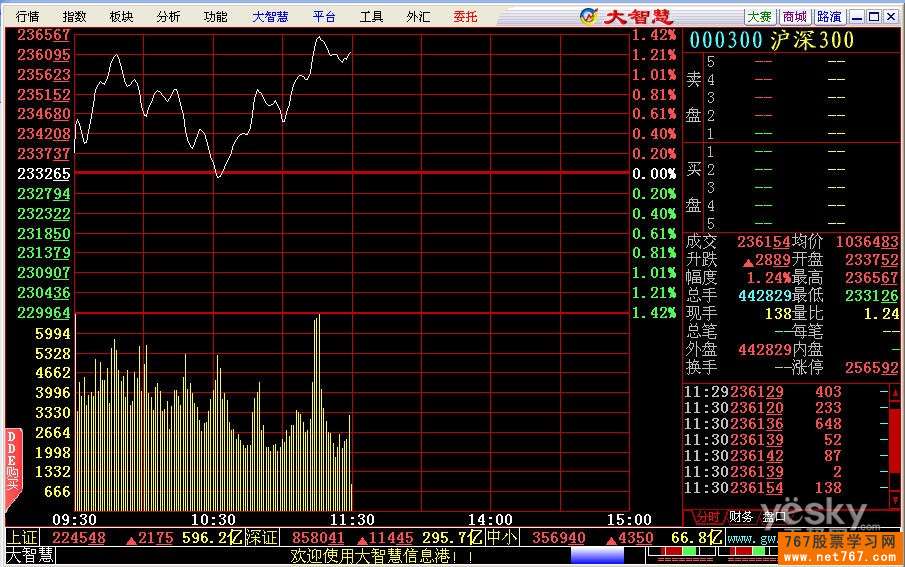Open the 板块 menu
Screen dimensions: 905x567
tap(121, 16)
